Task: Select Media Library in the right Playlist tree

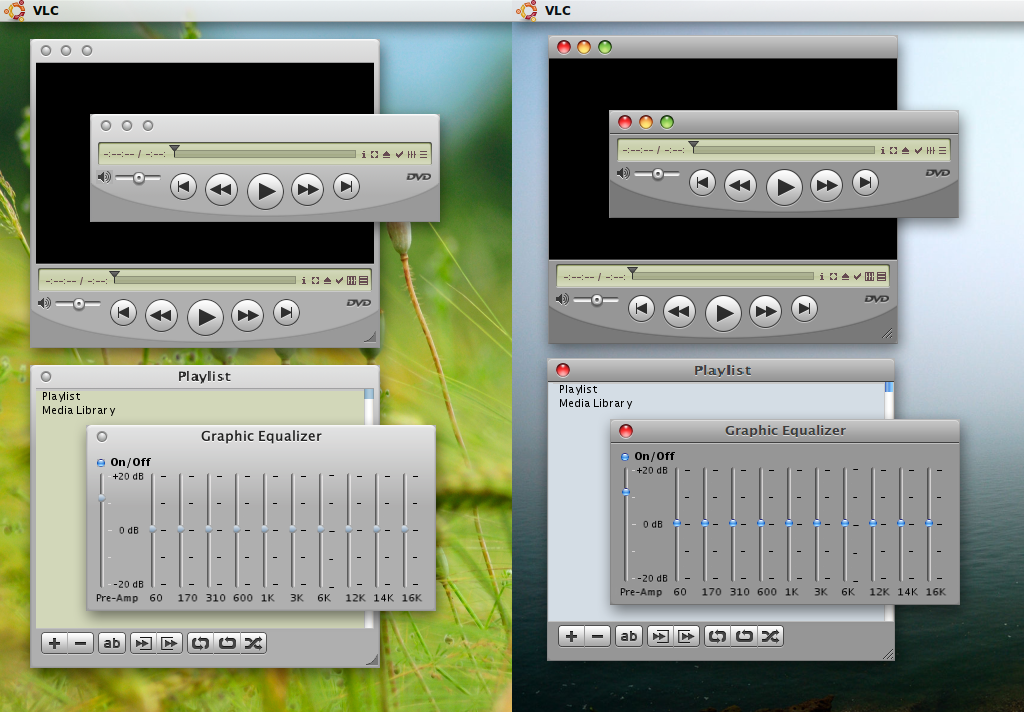Action: coord(595,404)
